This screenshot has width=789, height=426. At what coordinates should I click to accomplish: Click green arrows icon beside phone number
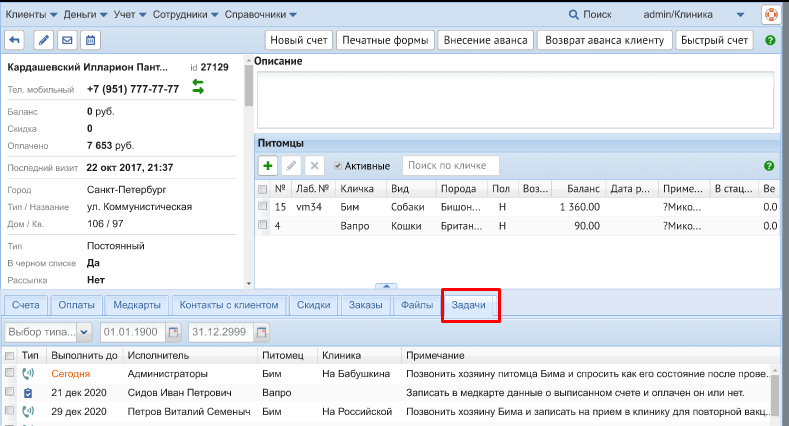198,88
